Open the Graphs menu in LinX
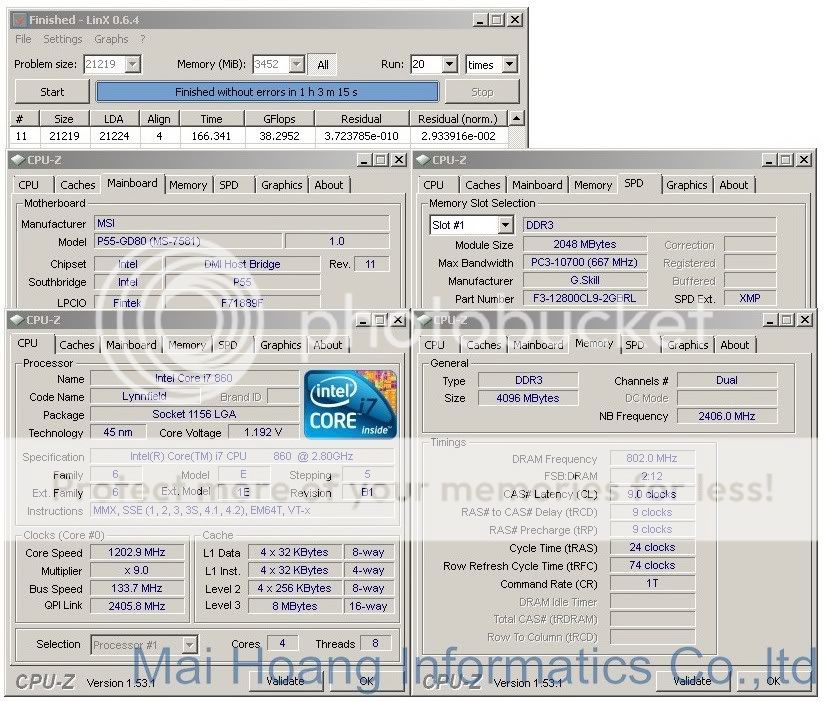 click(111, 39)
